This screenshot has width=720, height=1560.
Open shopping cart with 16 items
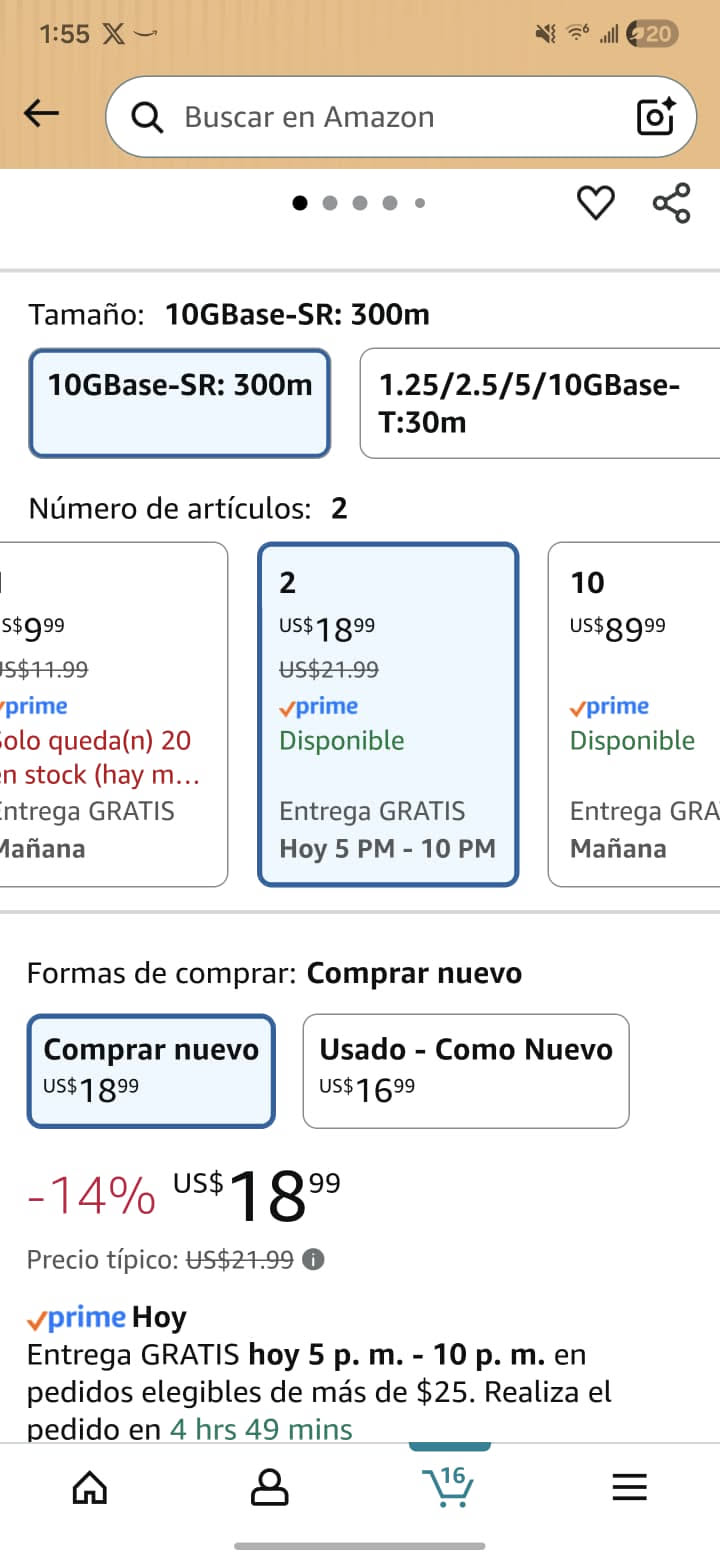pos(448,1487)
